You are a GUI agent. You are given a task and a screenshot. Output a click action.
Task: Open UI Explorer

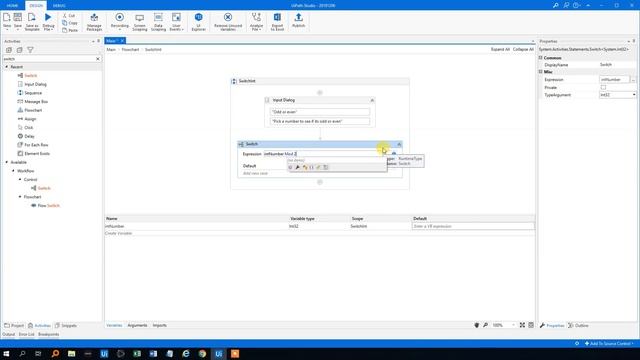tap(198, 21)
